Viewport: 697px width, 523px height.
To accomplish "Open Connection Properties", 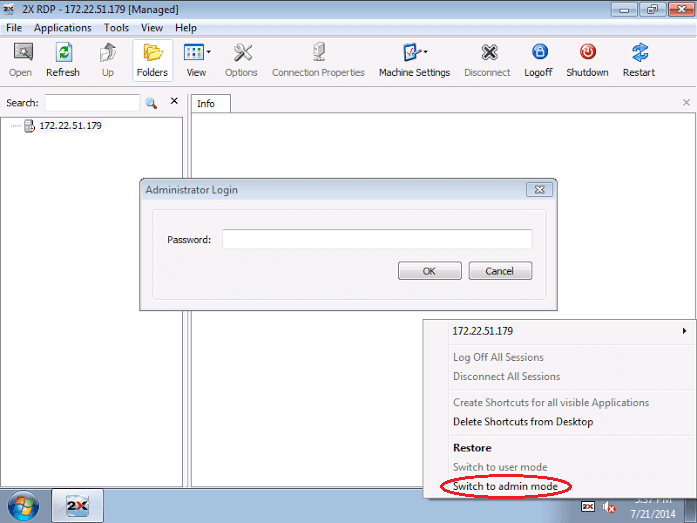I will (318, 60).
